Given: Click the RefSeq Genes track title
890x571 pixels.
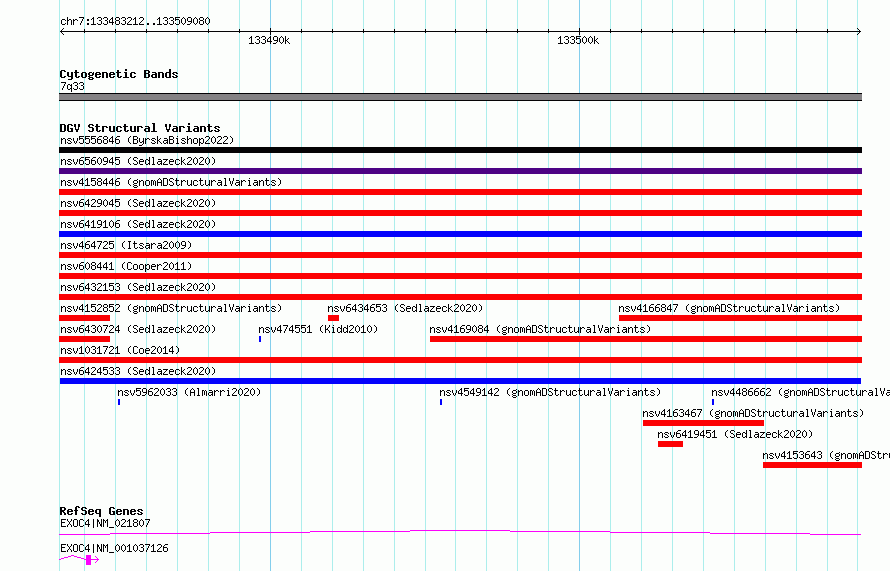Looking at the screenshot, I should (x=101, y=511).
